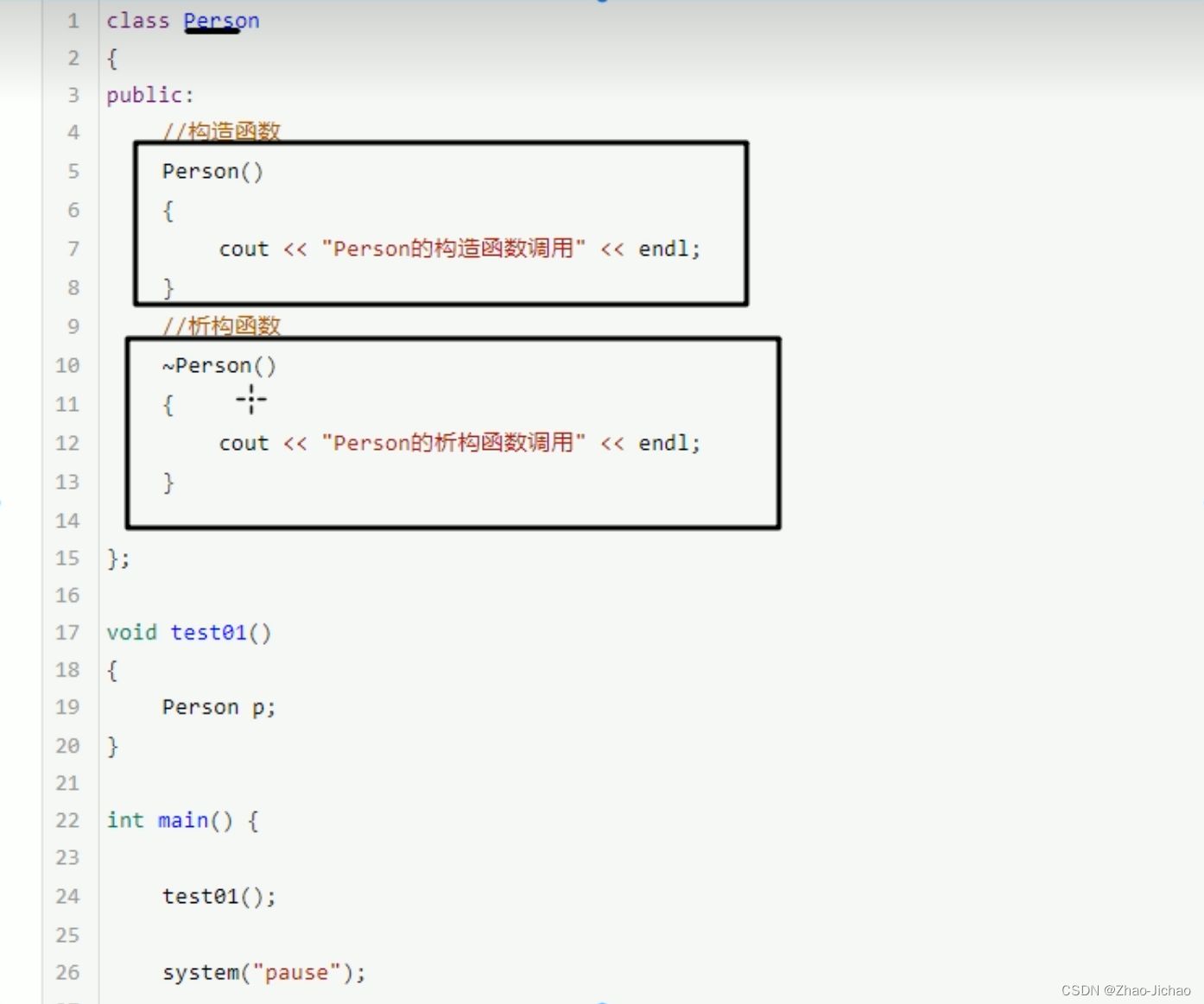
Task: Click the test01(); call statement
Action: click(x=219, y=896)
